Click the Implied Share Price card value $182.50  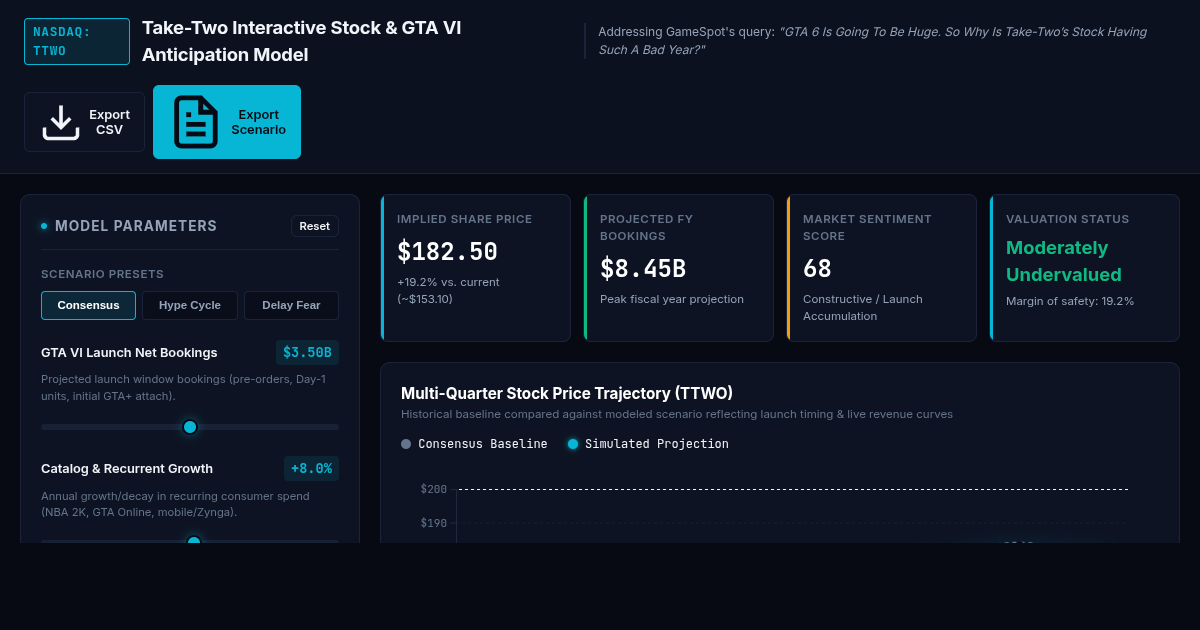[x=447, y=252]
